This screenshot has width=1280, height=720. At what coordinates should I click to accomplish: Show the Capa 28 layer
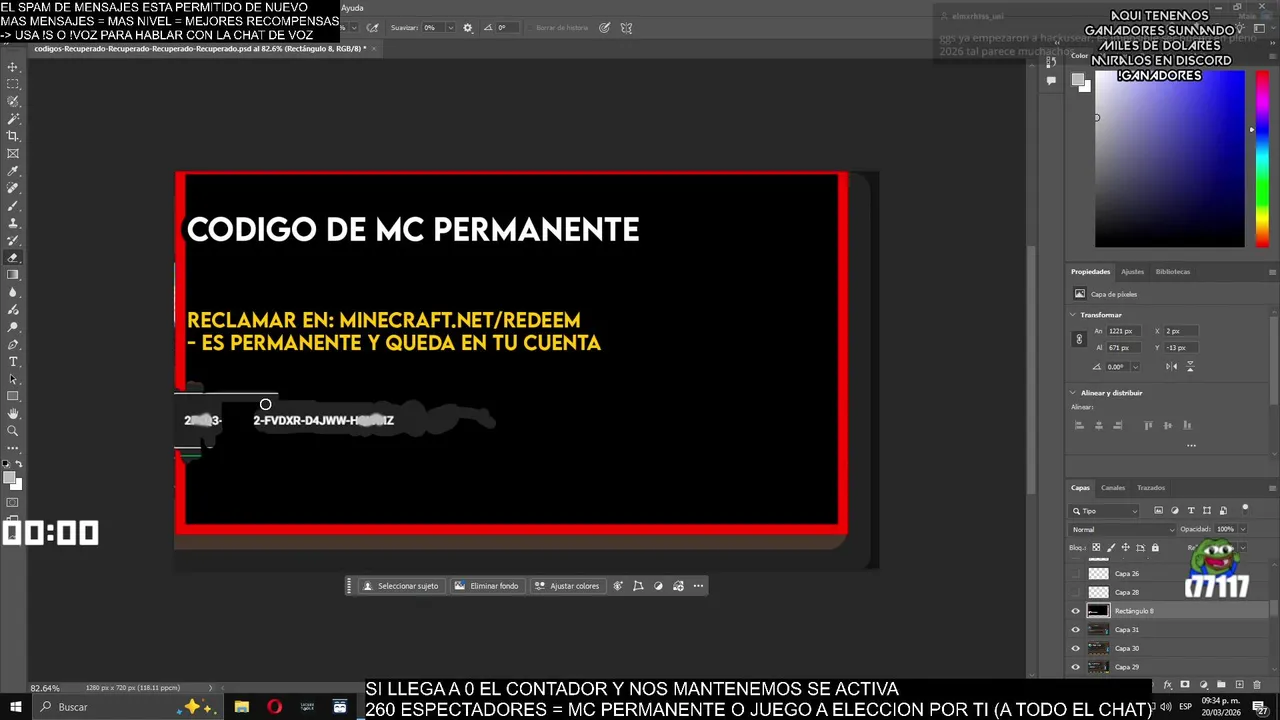click(x=1076, y=592)
